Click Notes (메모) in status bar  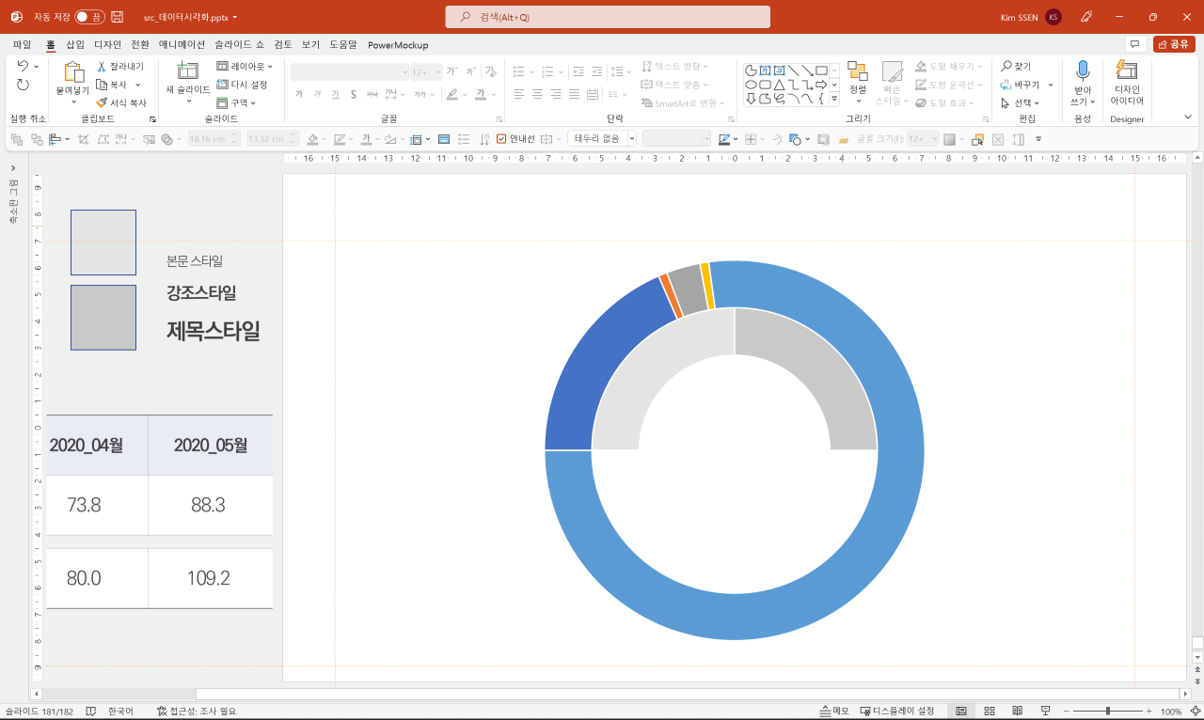coord(834,711)
